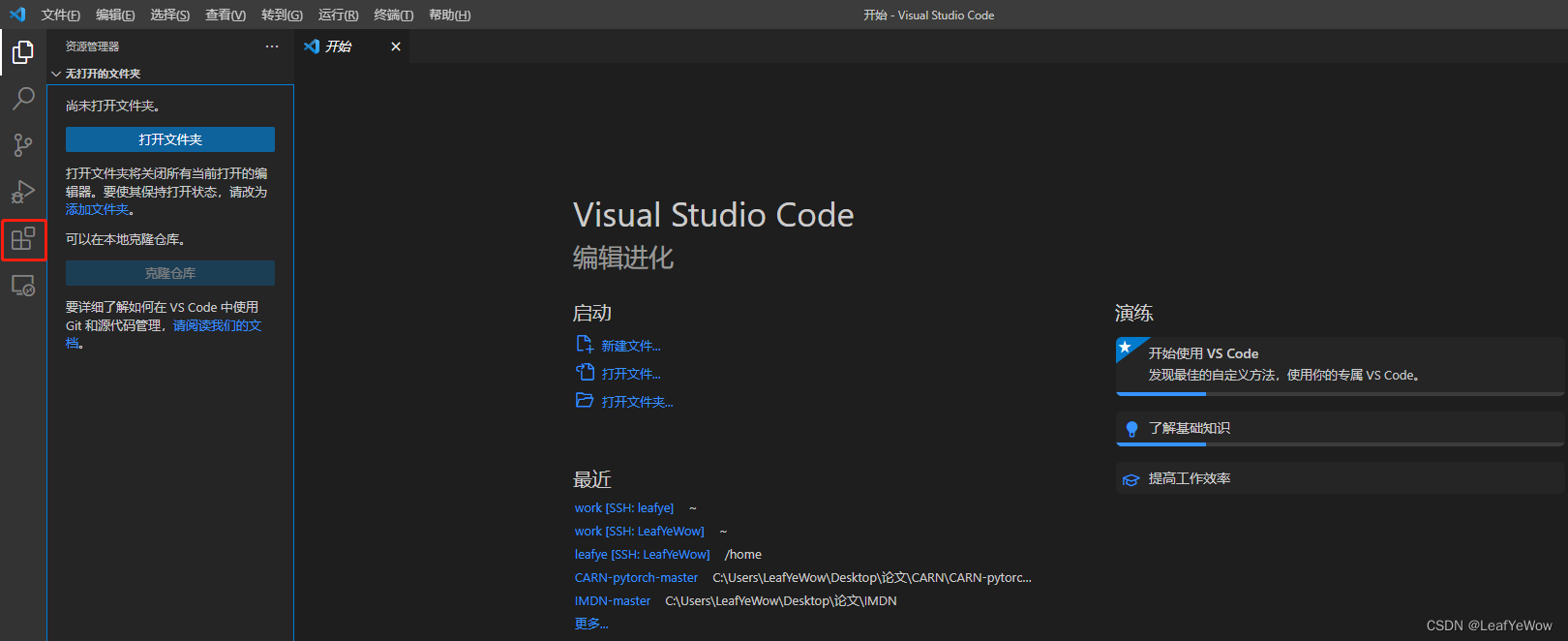The height and width of the screenshot is (641, 1568).
Task: Click the 最近 section heading
Action: click(x=592, y=479)
